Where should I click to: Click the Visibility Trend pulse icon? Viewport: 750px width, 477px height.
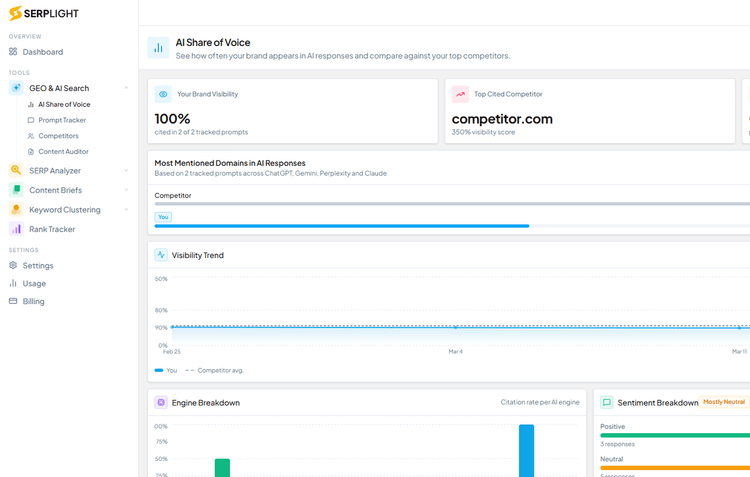click(x=160, y=255)
